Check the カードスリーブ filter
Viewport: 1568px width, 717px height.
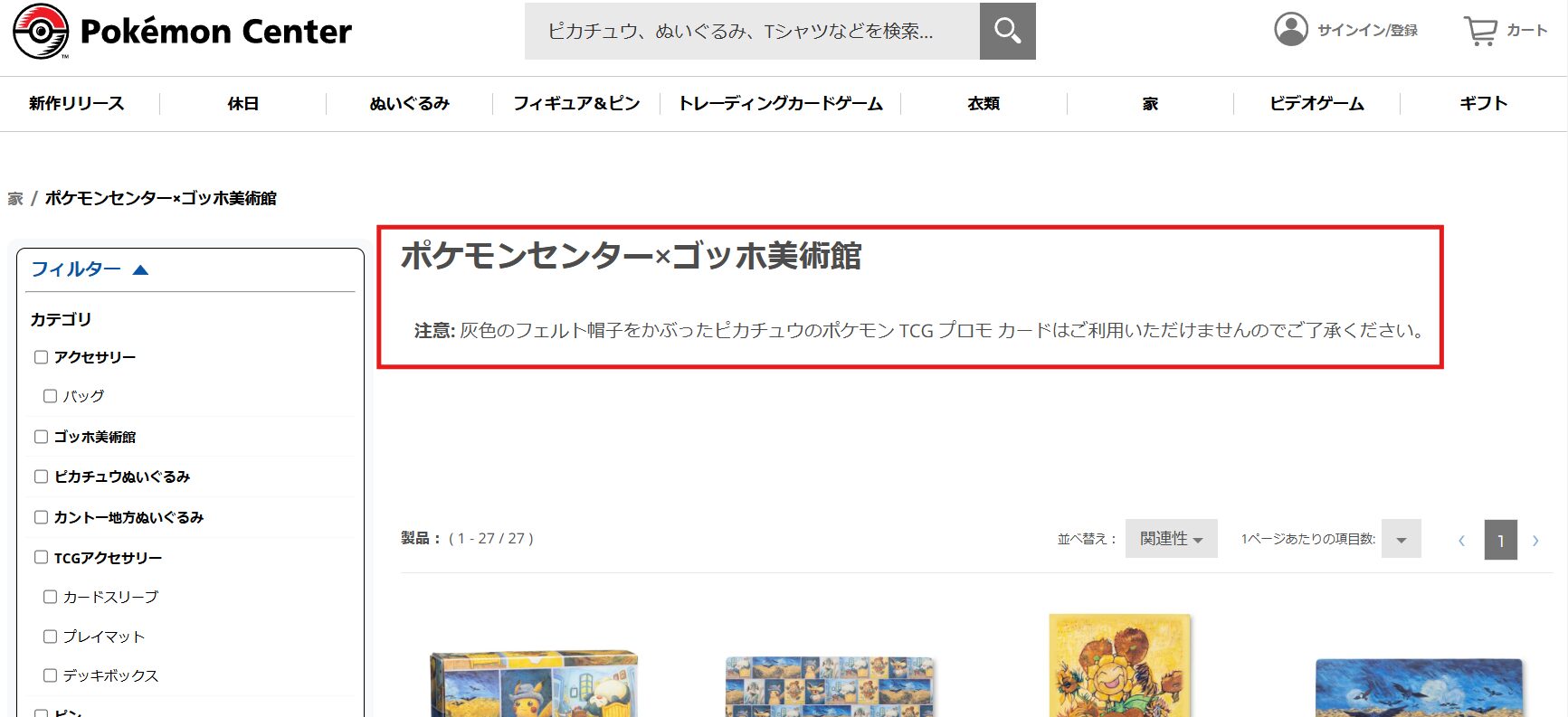50,597
